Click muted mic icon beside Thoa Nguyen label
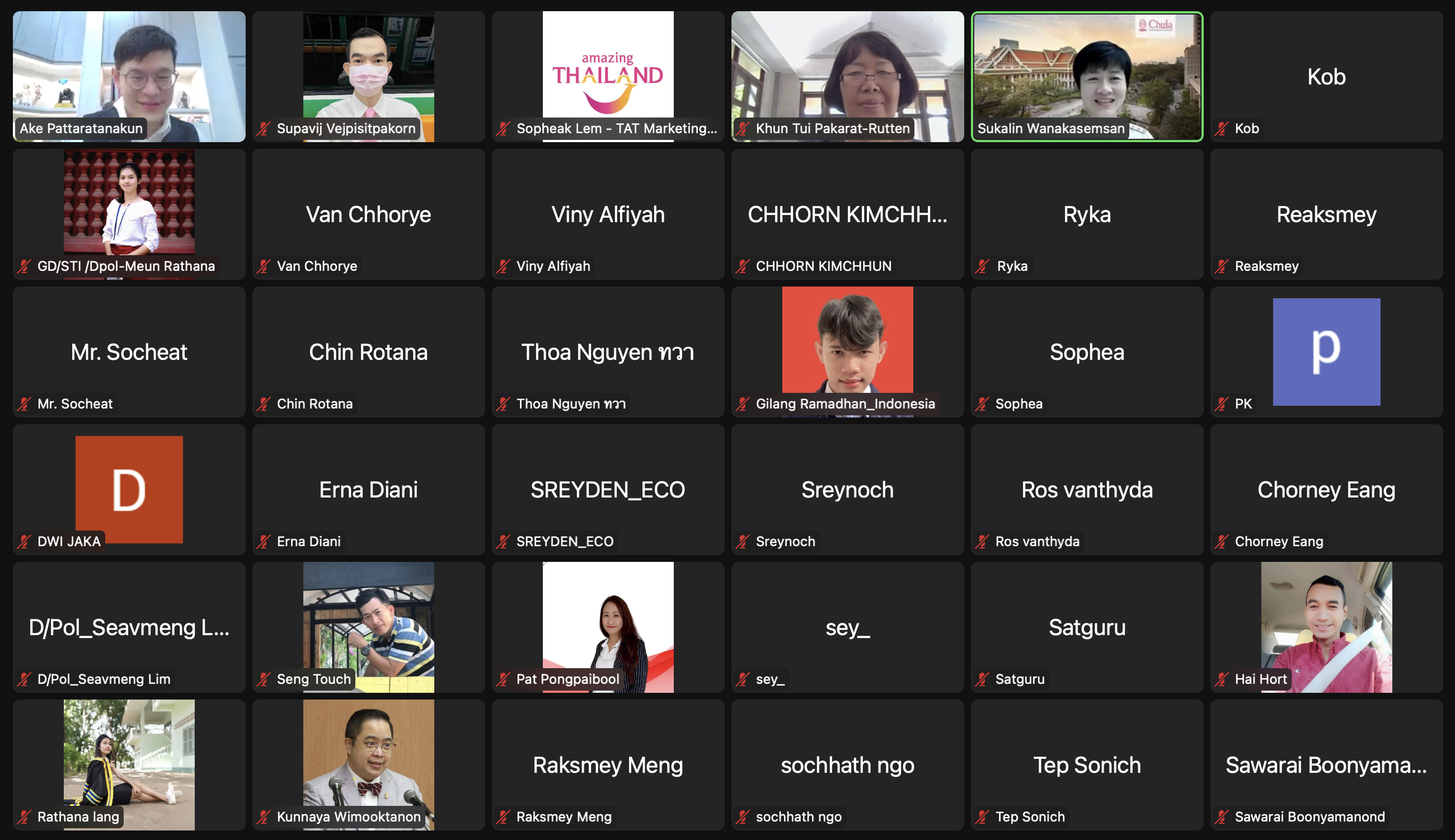 click(x=503, y=404)
